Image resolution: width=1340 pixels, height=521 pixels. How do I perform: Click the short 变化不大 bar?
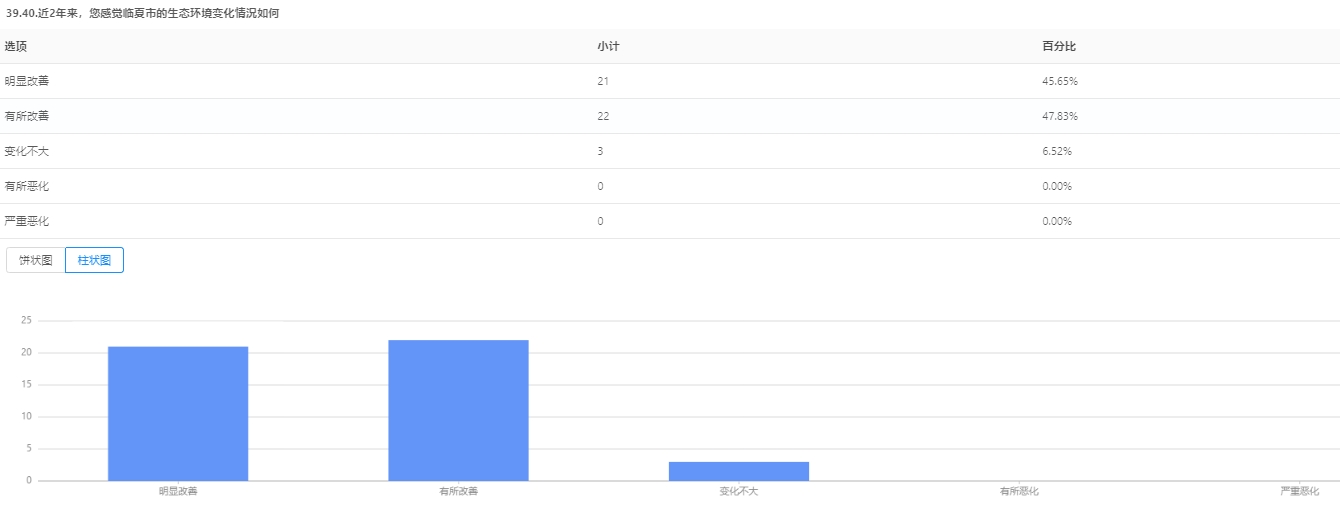(738, 471)
